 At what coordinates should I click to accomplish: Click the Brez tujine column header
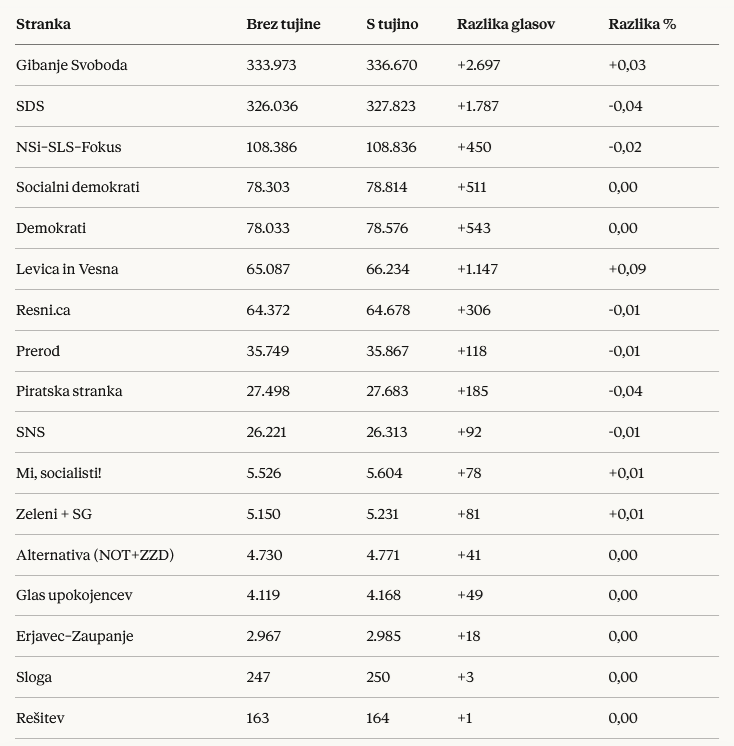coord(283,24)
